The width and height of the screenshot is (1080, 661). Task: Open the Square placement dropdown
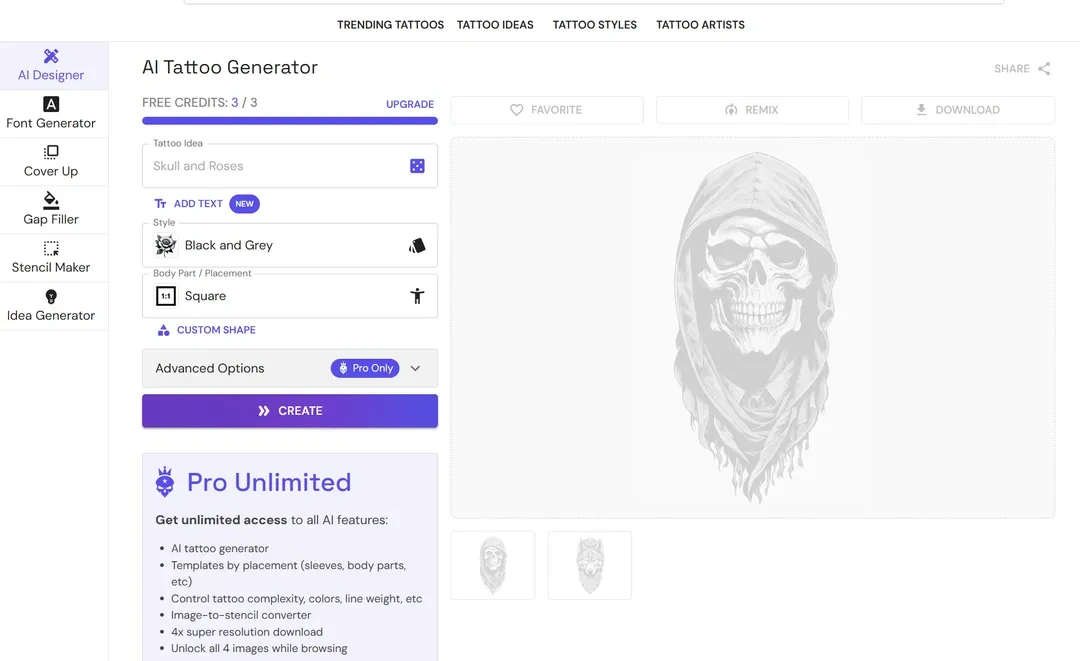(290, 296)
